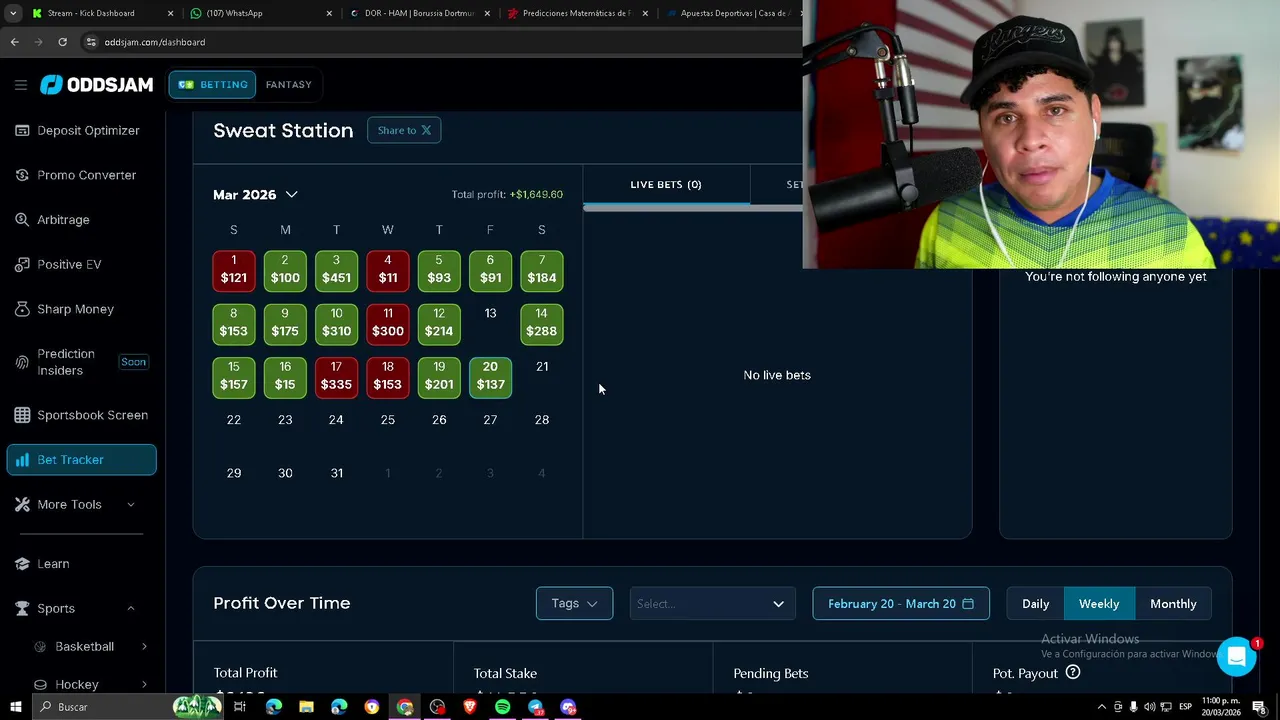Select the Weekly view

tap(1099, 603)
